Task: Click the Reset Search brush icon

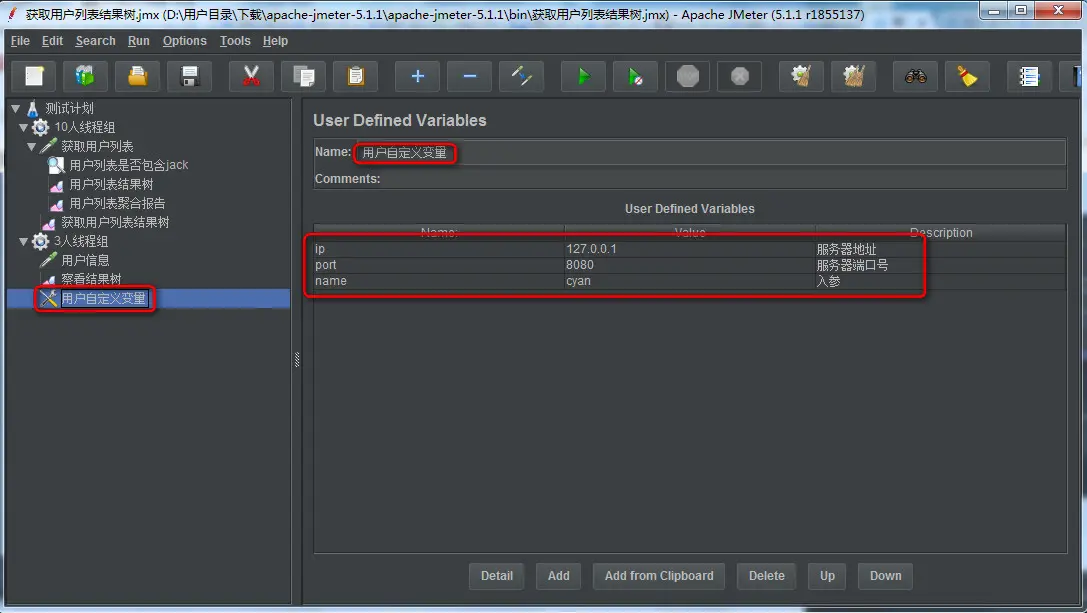Action: coord(967,76)
